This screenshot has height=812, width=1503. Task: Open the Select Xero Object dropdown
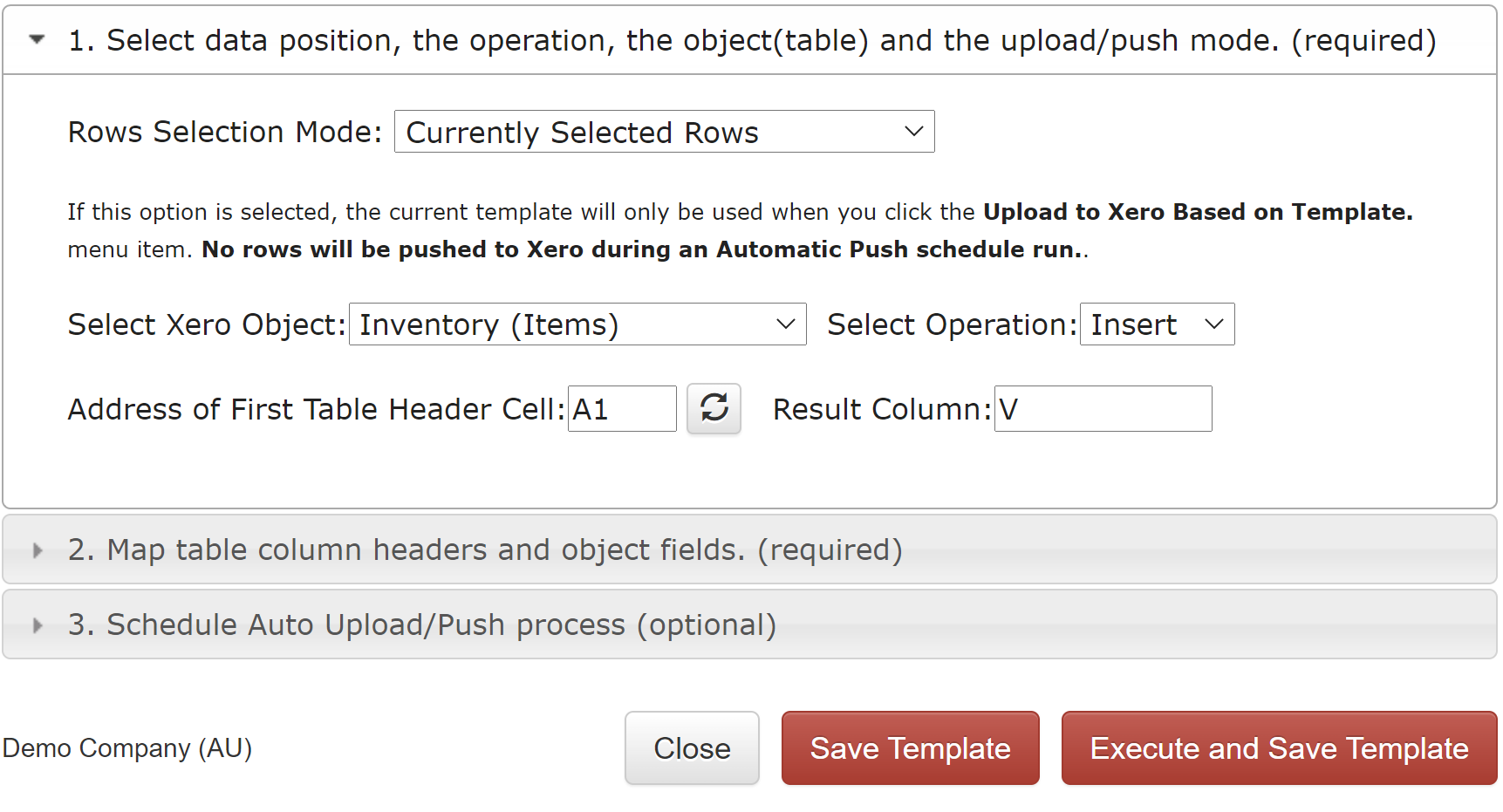577,324
